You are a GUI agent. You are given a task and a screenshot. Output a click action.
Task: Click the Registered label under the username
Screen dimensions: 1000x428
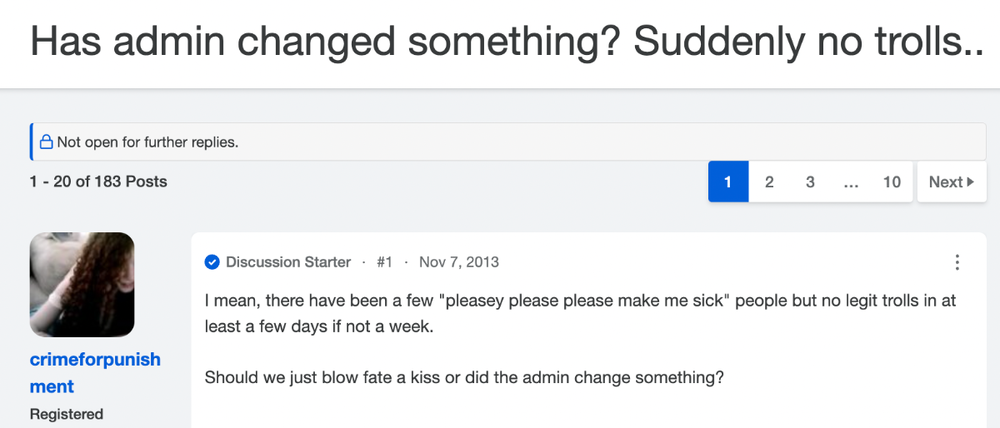pyautogui.click(x=66, y=414)
